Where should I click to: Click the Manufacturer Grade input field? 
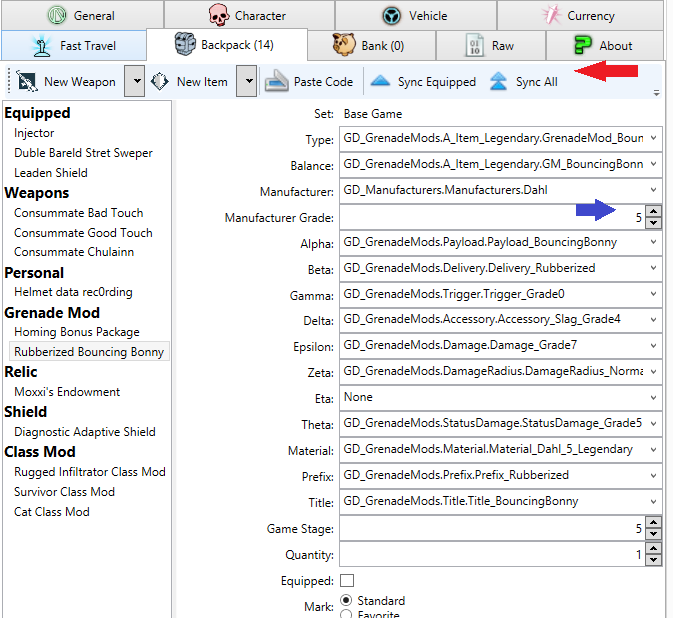492,217
